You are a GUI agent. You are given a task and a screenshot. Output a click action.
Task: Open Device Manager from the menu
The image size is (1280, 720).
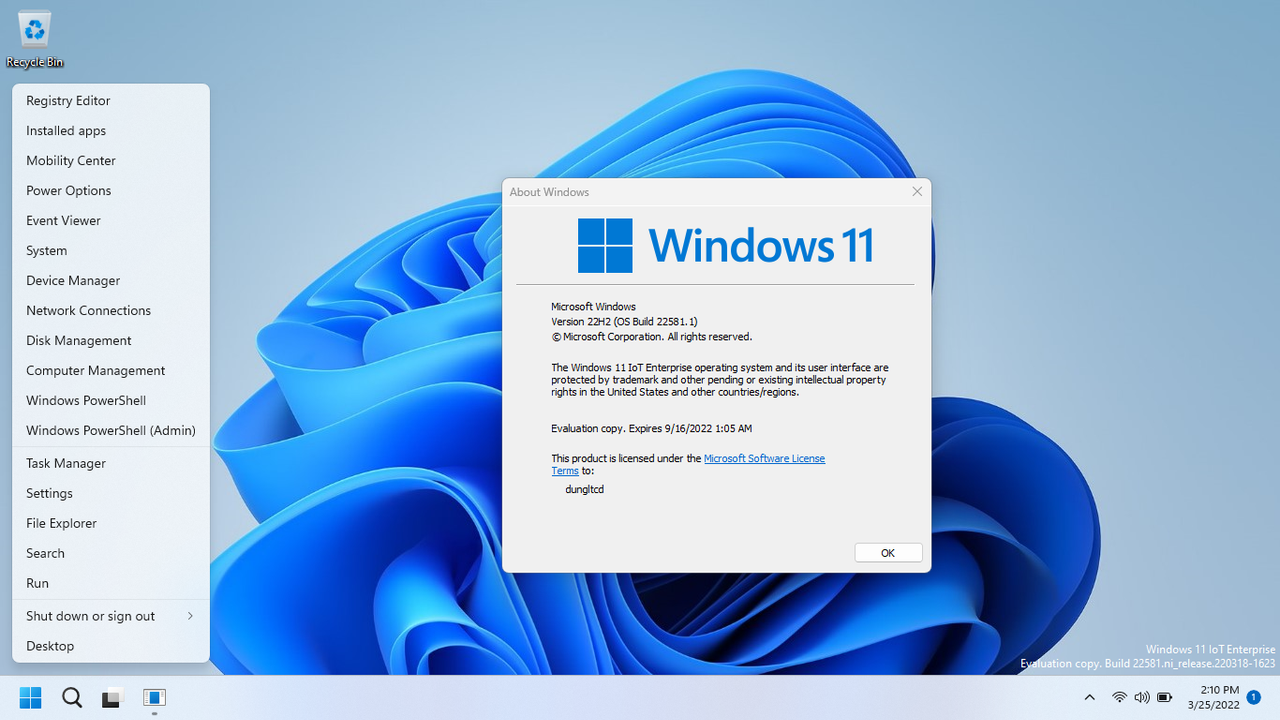tap(111, 281)
